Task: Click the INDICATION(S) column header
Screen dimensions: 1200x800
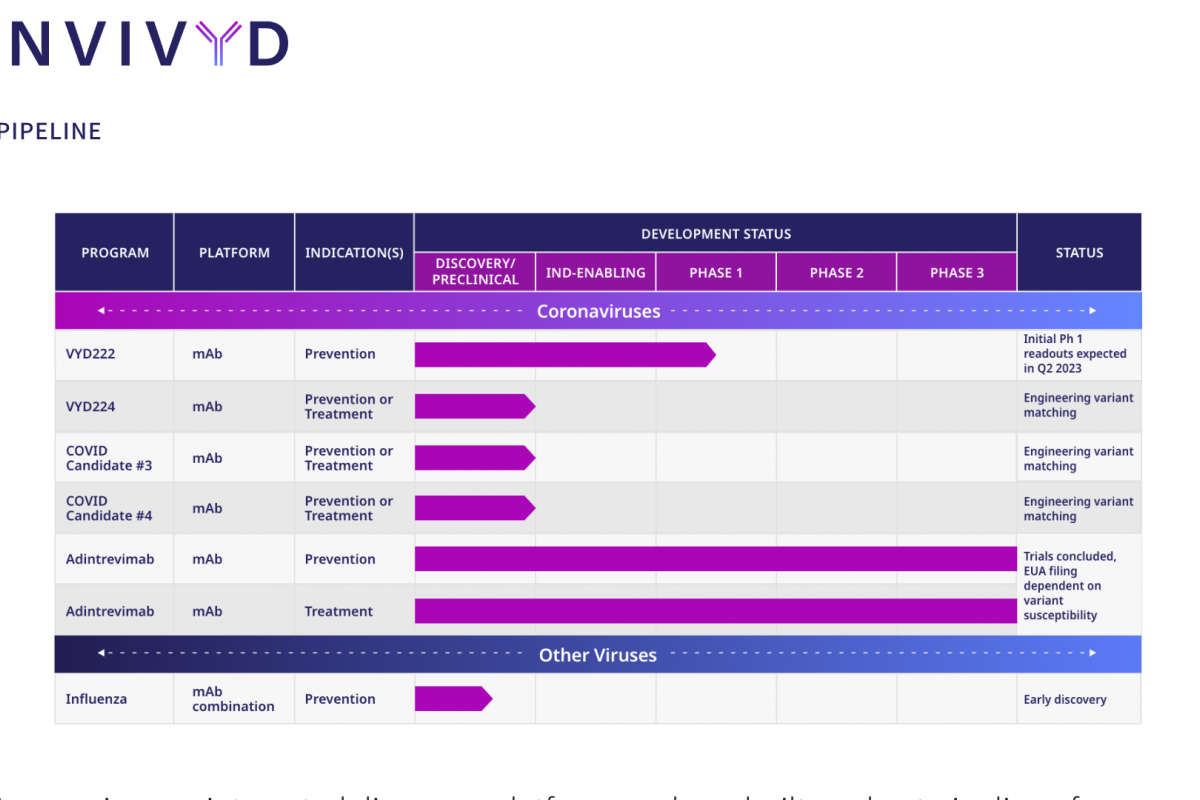Action: pos(354,253)
